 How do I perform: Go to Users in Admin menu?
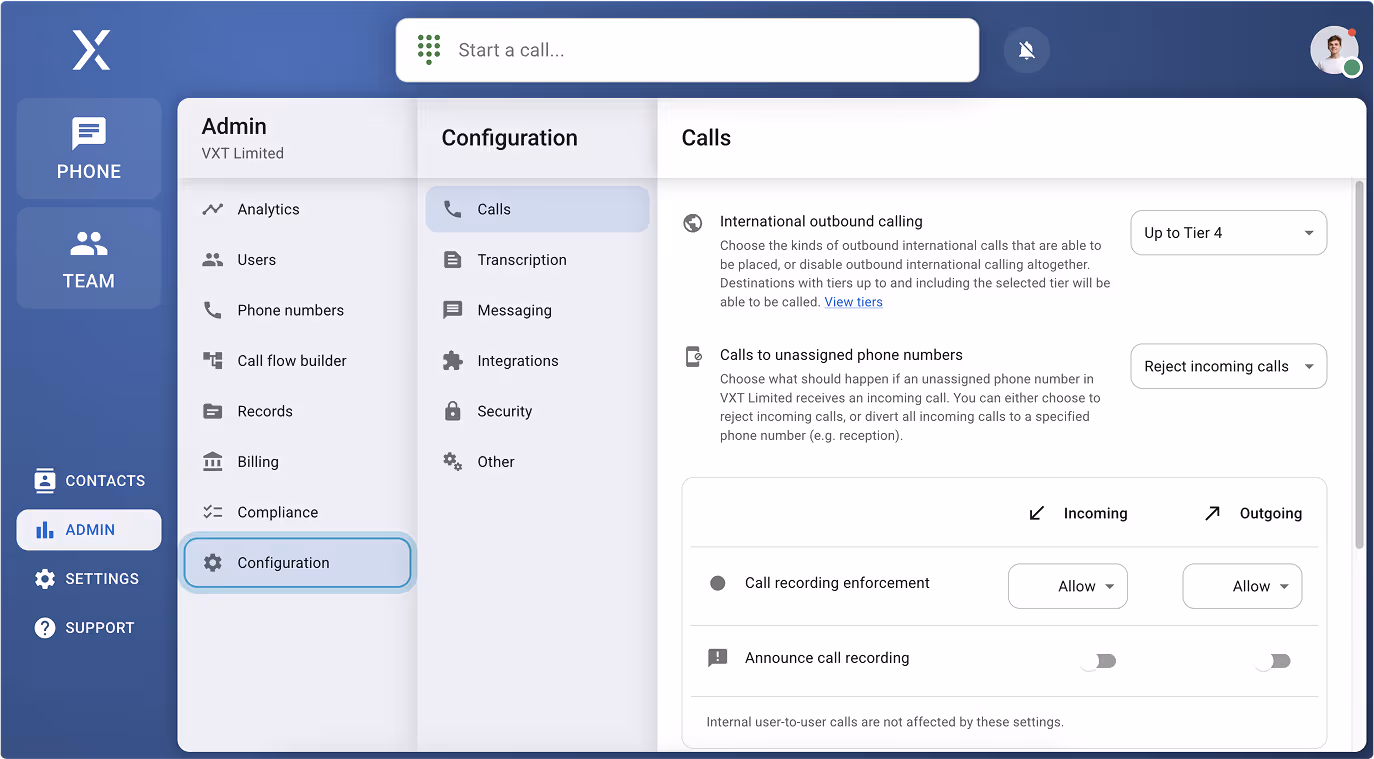click(297, 260)
